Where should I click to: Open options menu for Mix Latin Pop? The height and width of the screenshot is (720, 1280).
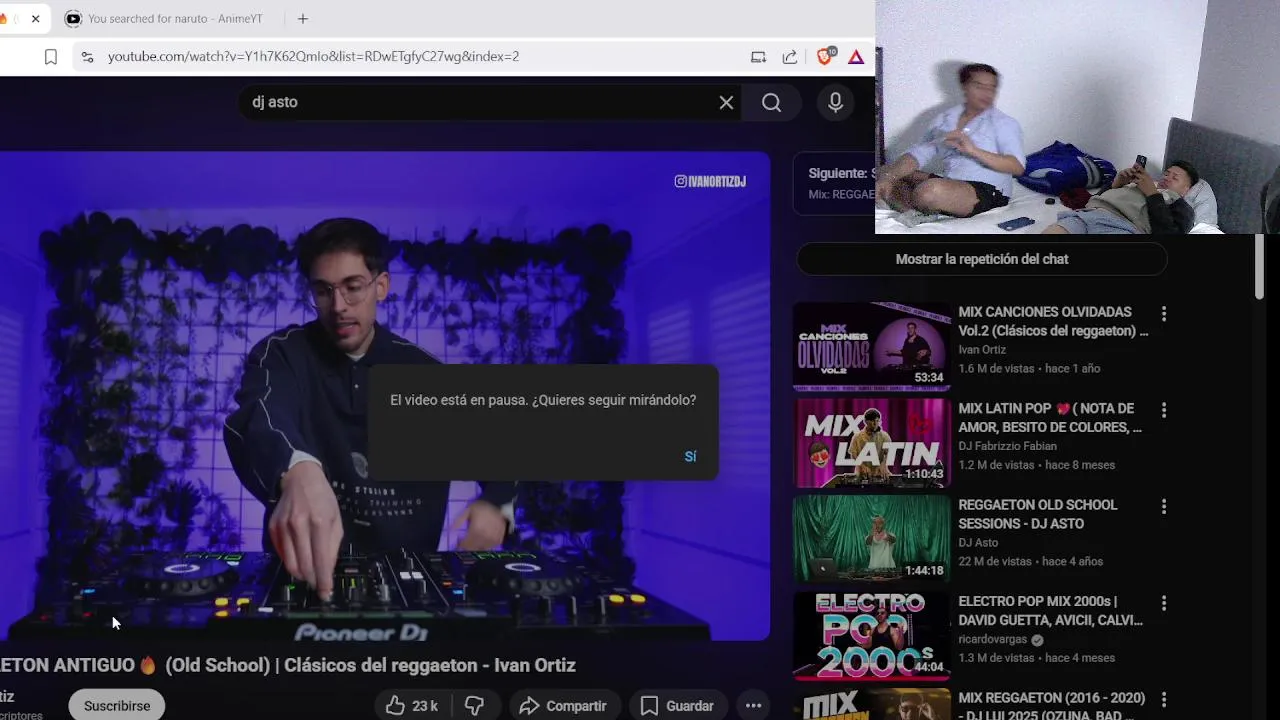pyautogui.click(x=1163, y=410)
